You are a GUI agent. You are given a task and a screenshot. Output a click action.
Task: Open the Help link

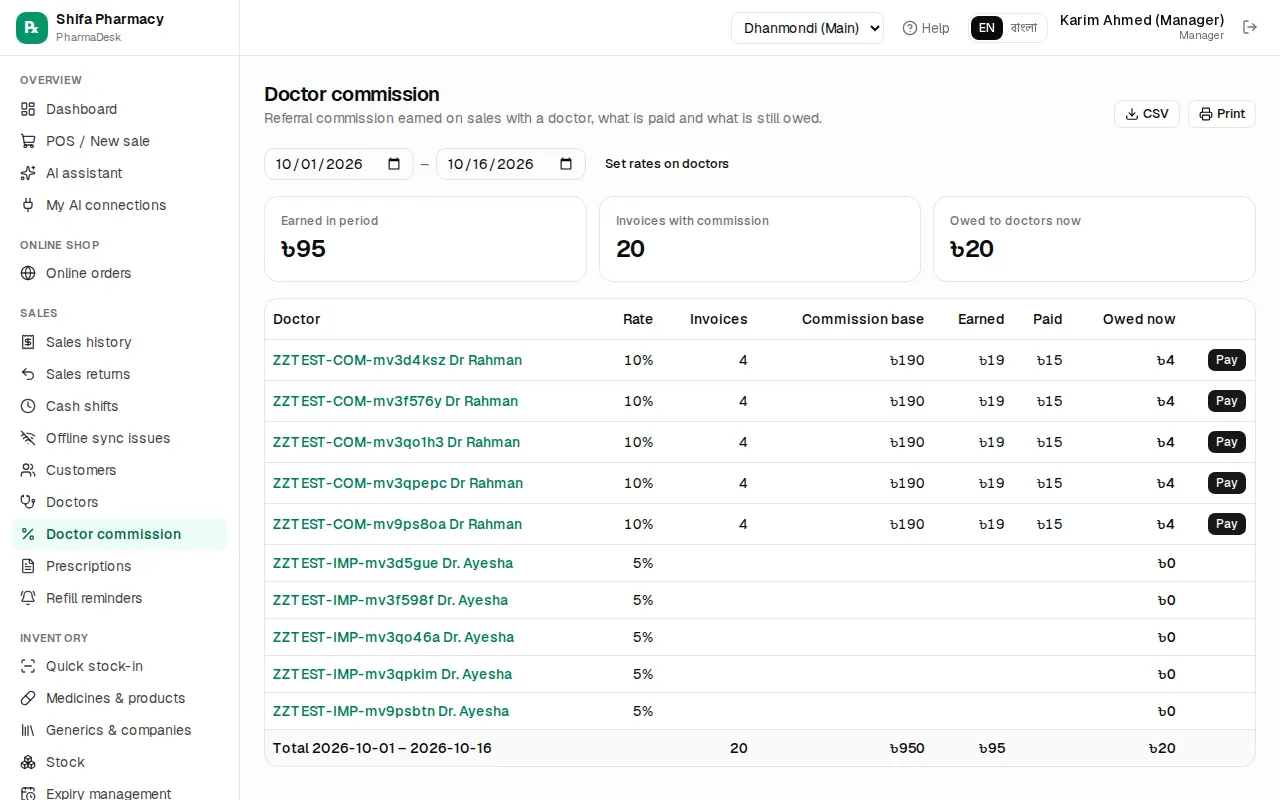tap(926, 28)
